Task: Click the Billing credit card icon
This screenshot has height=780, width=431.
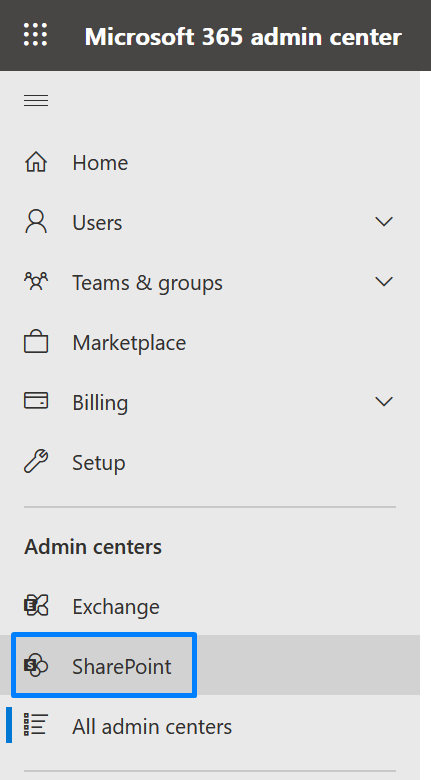Action: (x=36, y=401)
